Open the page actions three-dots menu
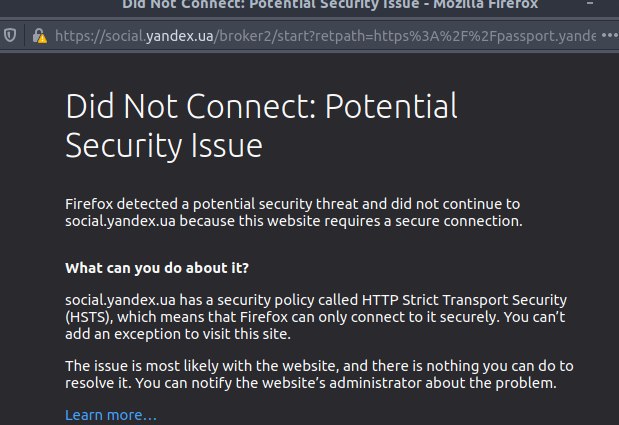Screen dimensions: 619x425 (610, 36)
